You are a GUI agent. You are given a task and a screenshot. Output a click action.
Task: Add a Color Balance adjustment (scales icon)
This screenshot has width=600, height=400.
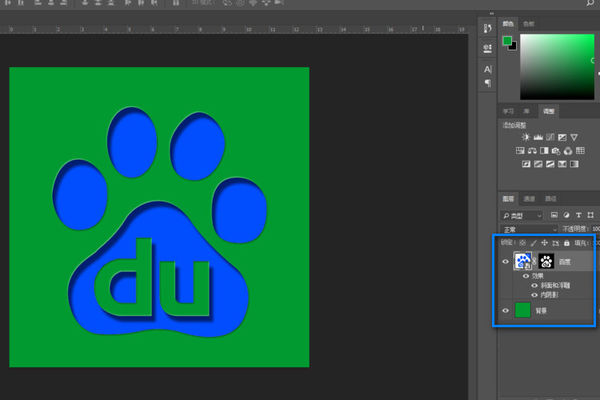point(532,150)
